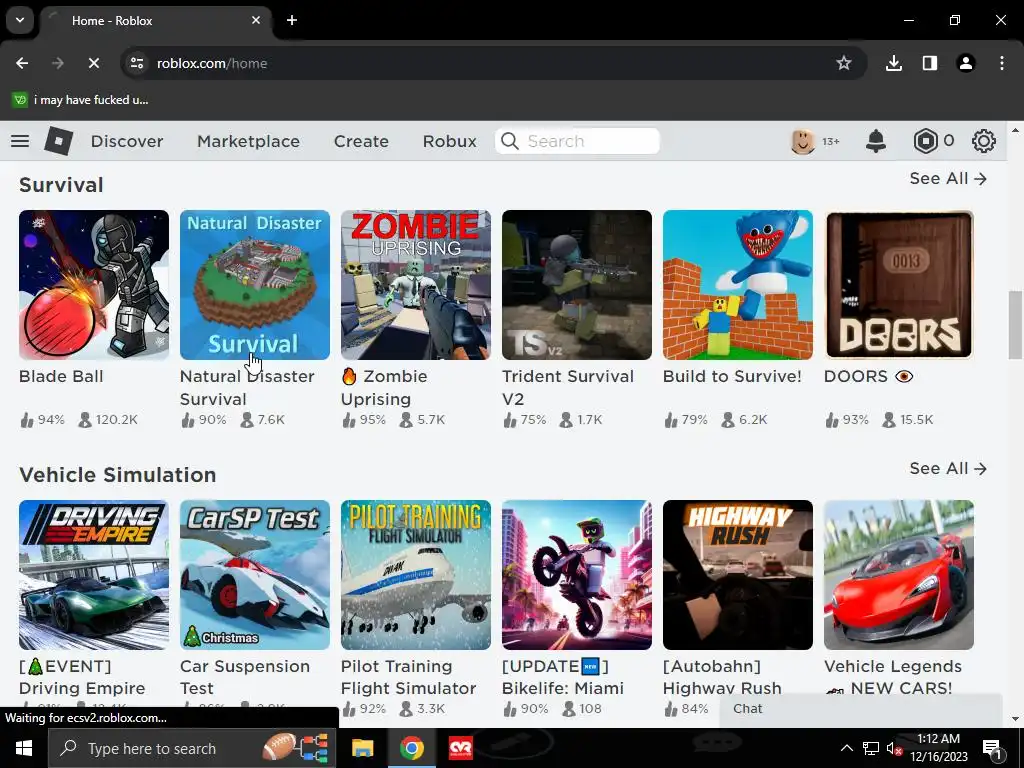1024x768 pixels.
Task: Open the avatar profile icon
Action: (x=803, y=141)
